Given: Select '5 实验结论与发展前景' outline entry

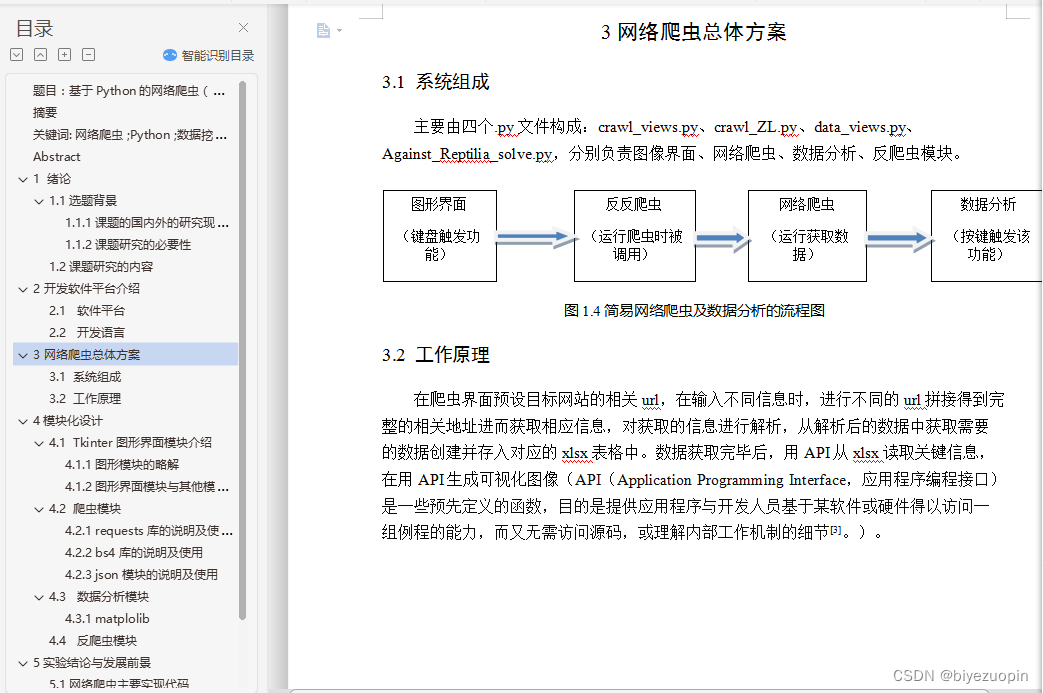Looking at the screenshot, I should [x=92, y=662].
